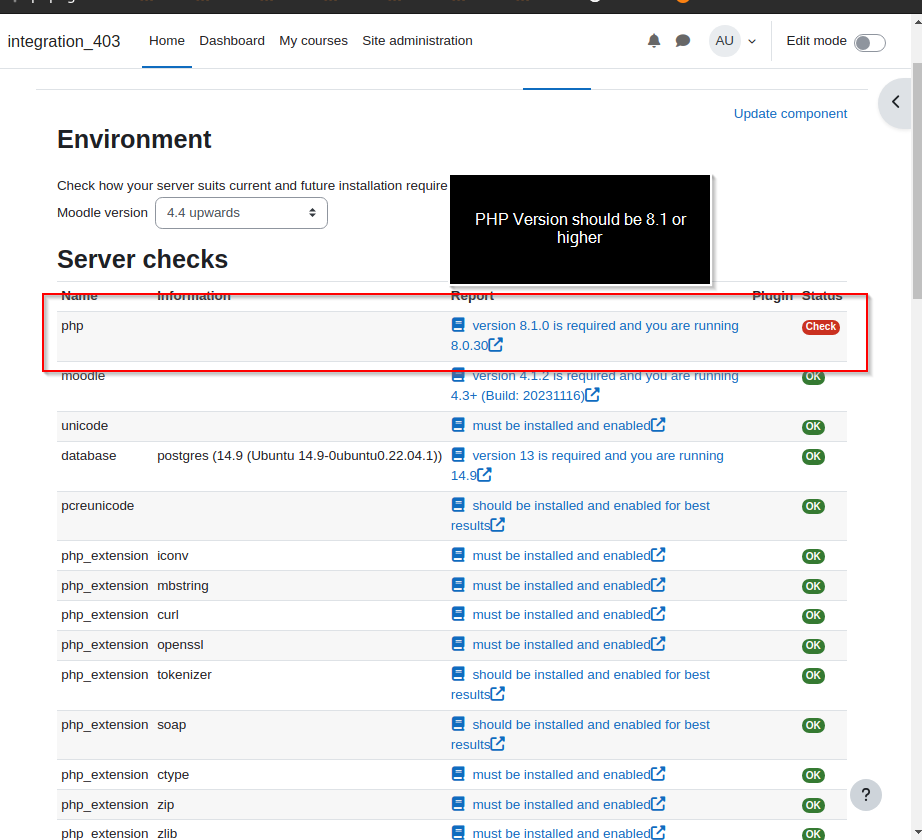Open tokenizer should be installed link
This screenshot has width=922, height=840.
(591, 675)
